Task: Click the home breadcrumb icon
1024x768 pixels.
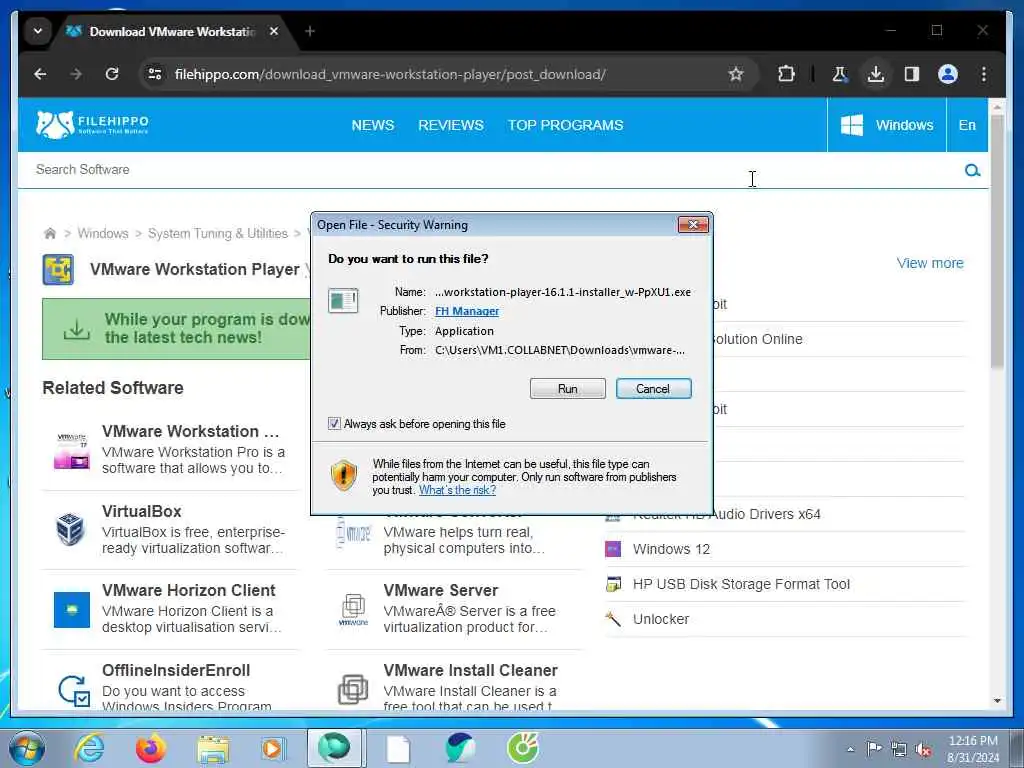Action: click(x=50, y=233)
